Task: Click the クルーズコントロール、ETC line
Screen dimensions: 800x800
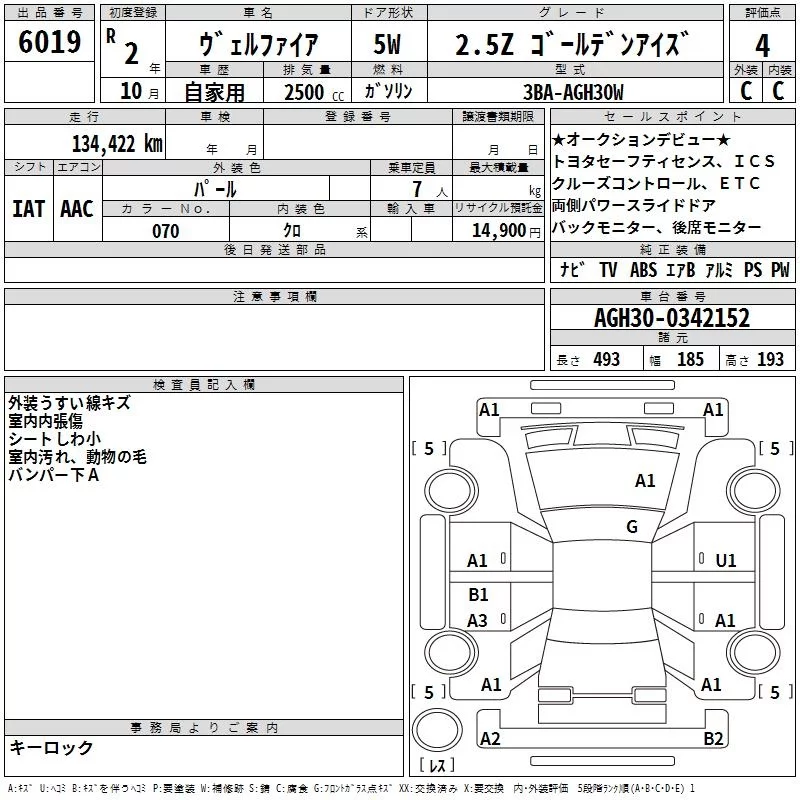Action: pyautogui.click(x=656, y=183)
